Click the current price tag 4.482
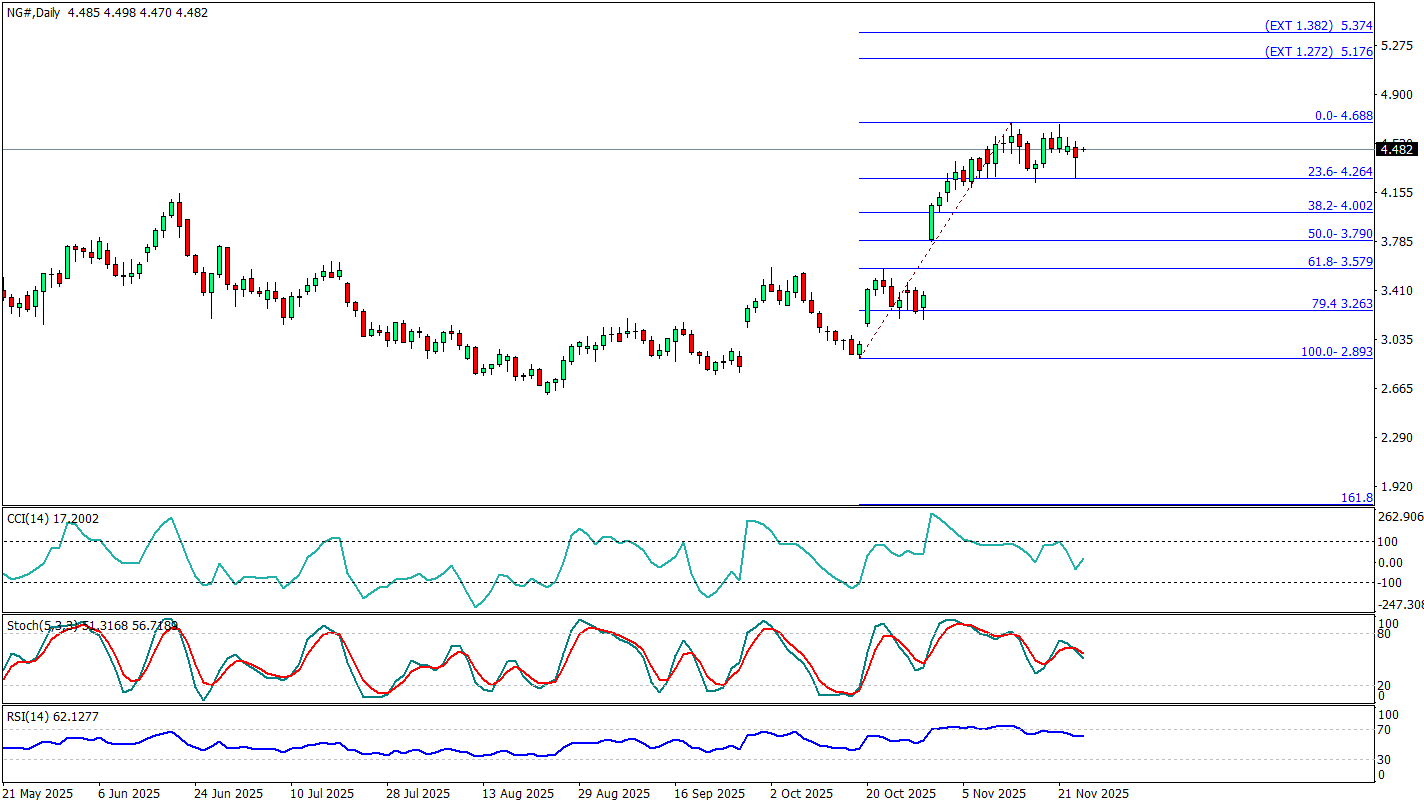The image size is (1424, 806). coord(1397,149)
